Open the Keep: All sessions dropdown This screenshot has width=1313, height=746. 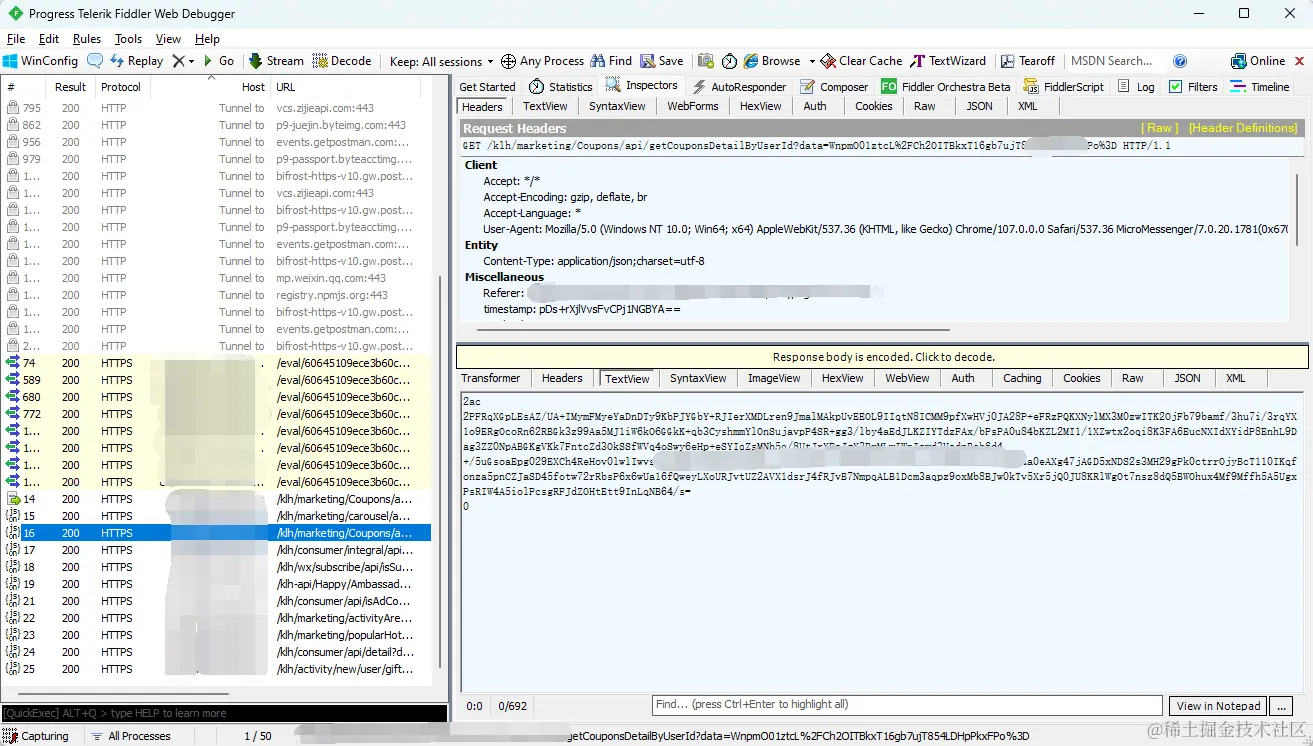[x=441, y=61]
